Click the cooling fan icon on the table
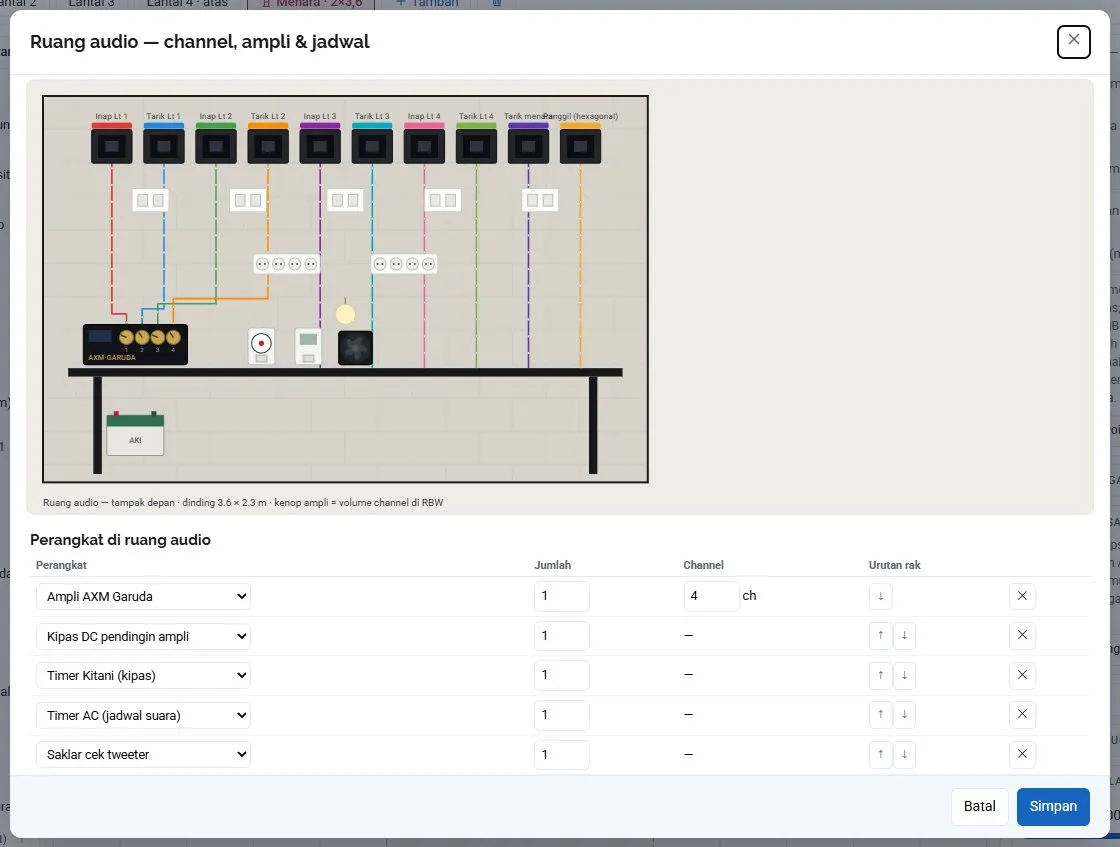The image size is (1120, 847). [x=355, y=348]
